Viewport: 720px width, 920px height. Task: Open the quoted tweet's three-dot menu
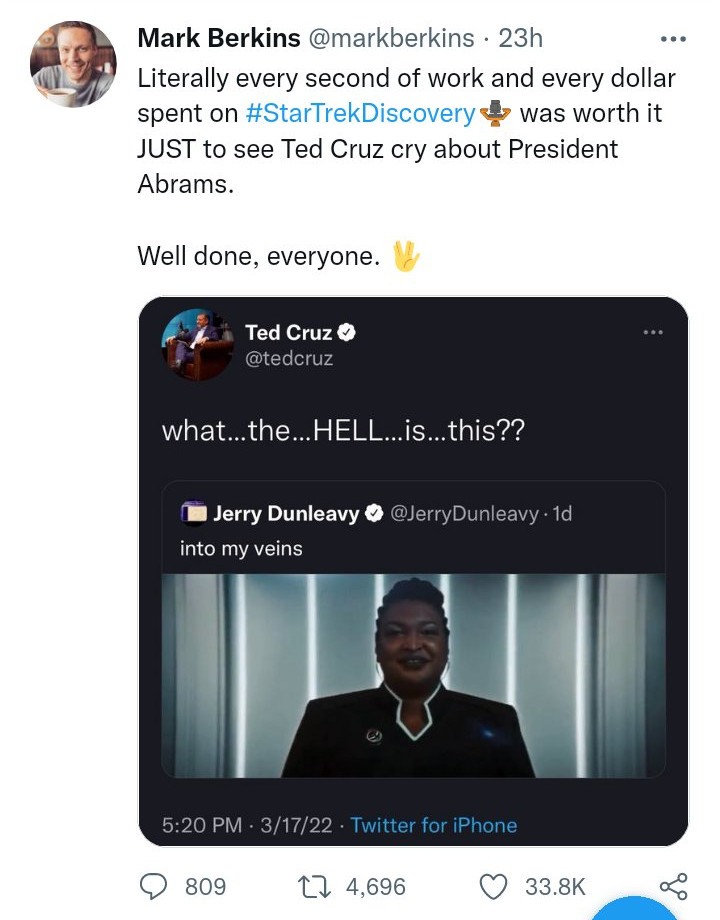[x=653, y=332]
